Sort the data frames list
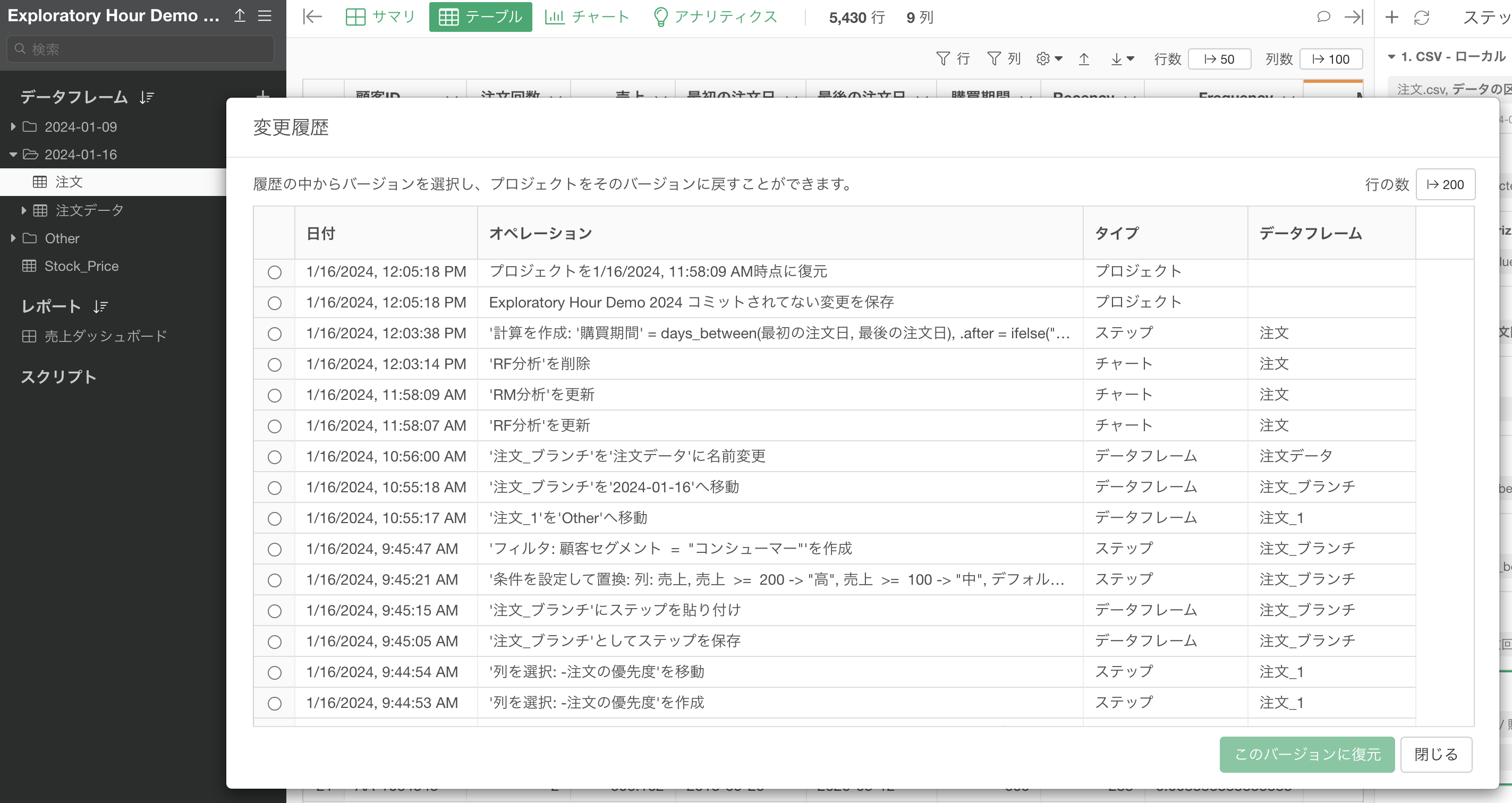 coord(147,97)
